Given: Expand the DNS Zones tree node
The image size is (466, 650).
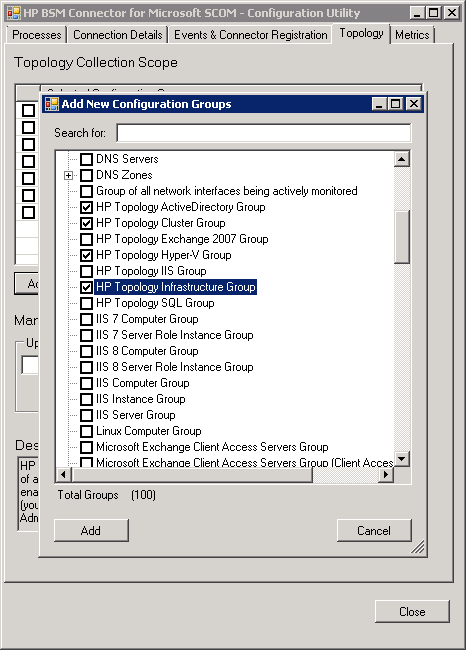Looking at the screenshot, I should (68, 176).
